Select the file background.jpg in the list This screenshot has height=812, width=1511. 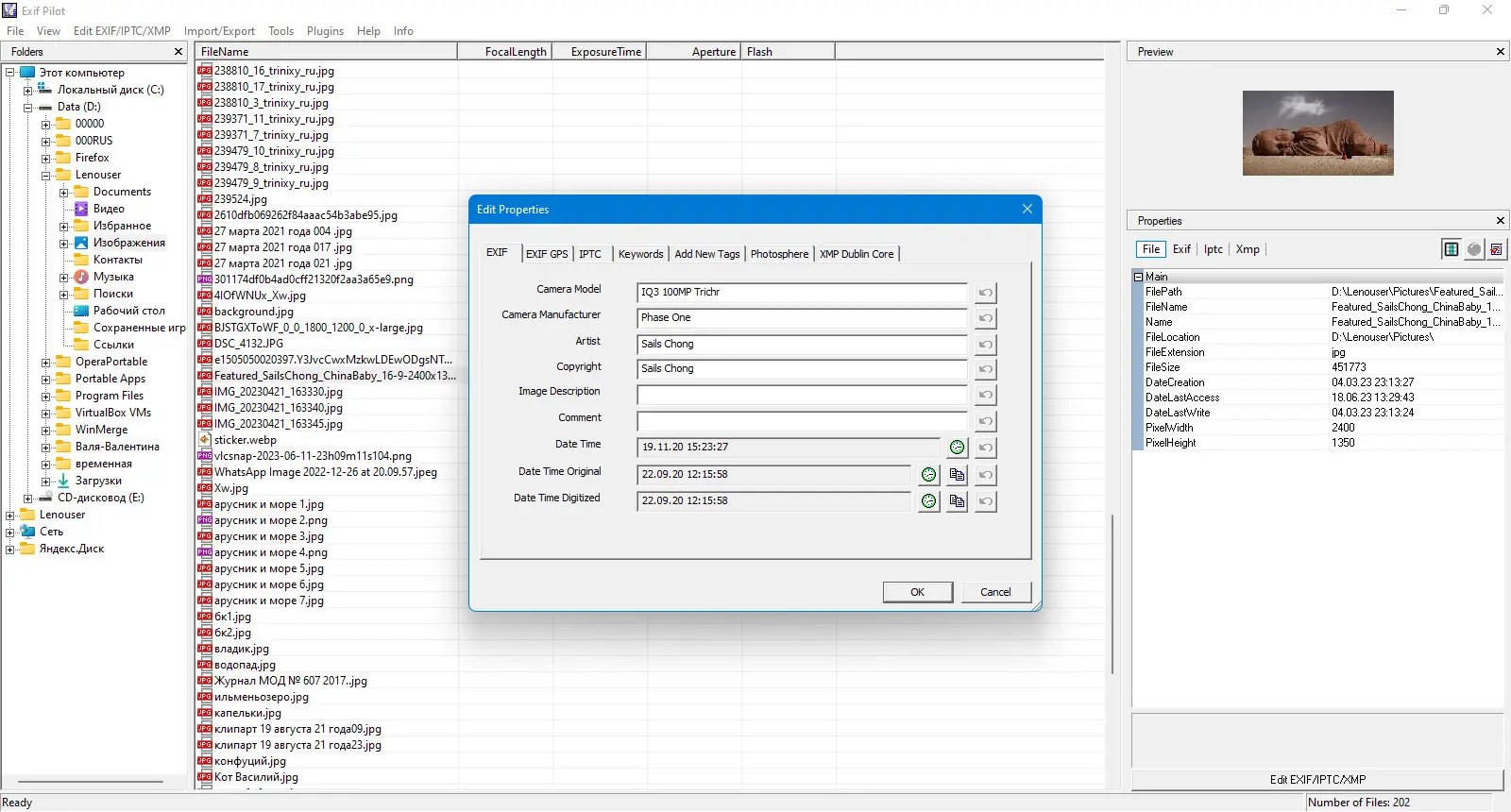point(254,312)
